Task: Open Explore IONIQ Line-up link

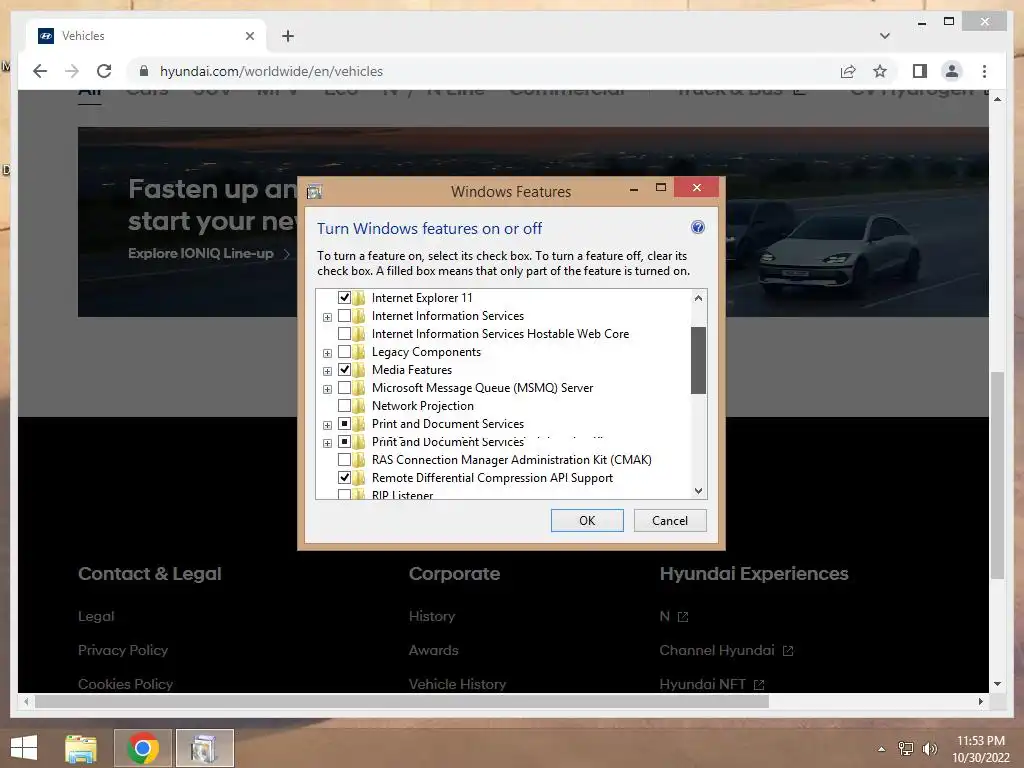Action: point(209,253)
